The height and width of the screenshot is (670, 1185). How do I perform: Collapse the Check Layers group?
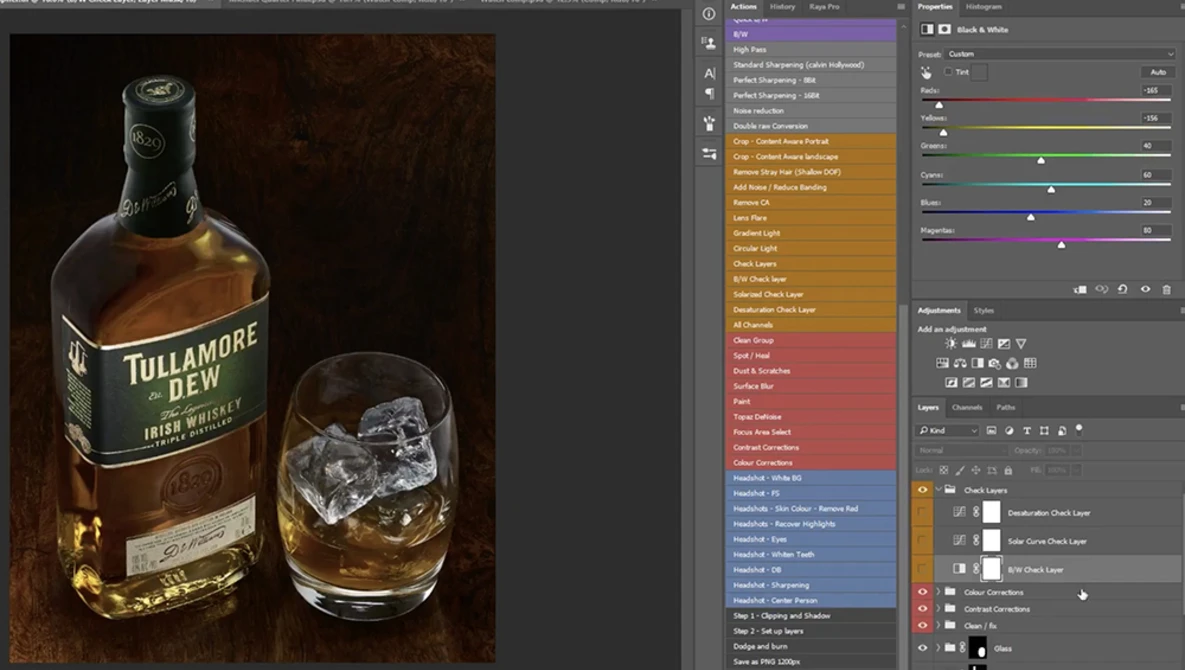(x=938, y=490)
